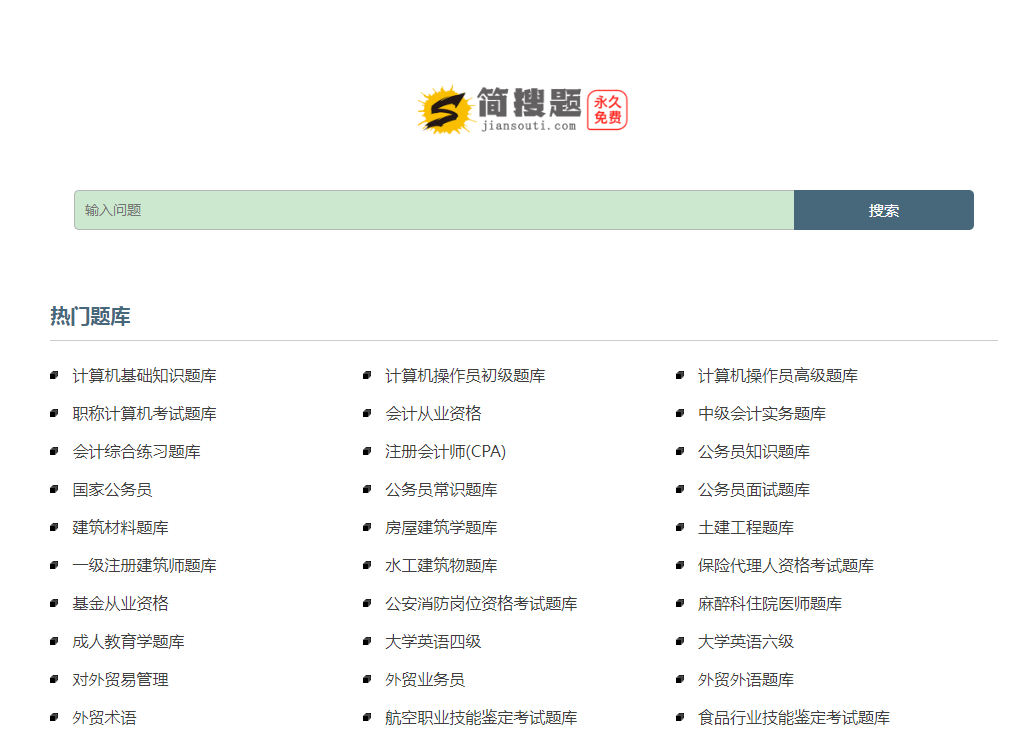The height and width of the screenshot is (736, 1028).
Task: Go to 职称计算机考试题库
Action: tap(144, 414)
